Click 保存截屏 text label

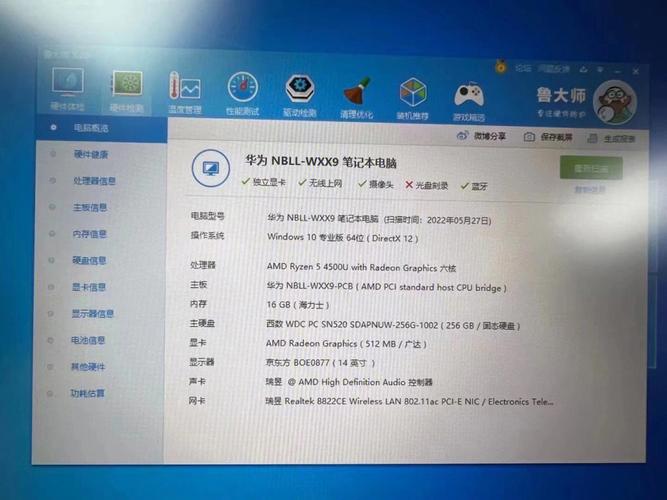(557, 137)
